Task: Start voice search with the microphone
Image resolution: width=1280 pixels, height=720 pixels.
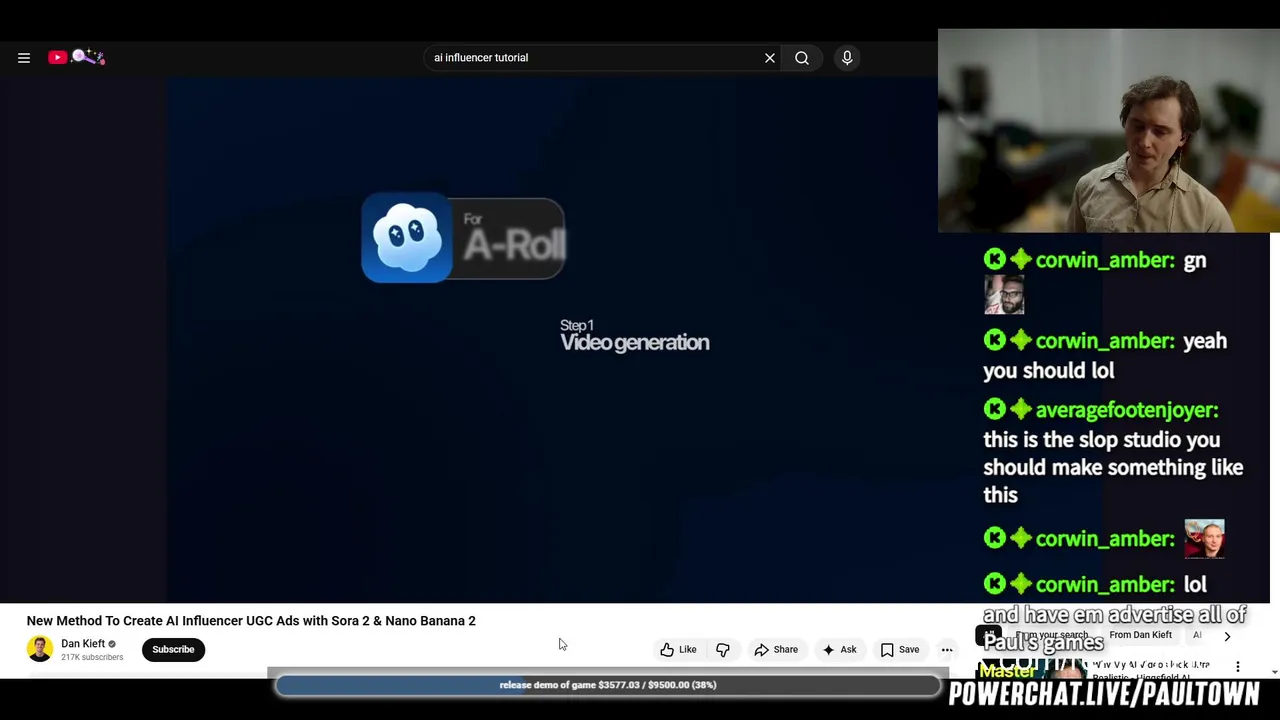Action: (x=847, y=58)
